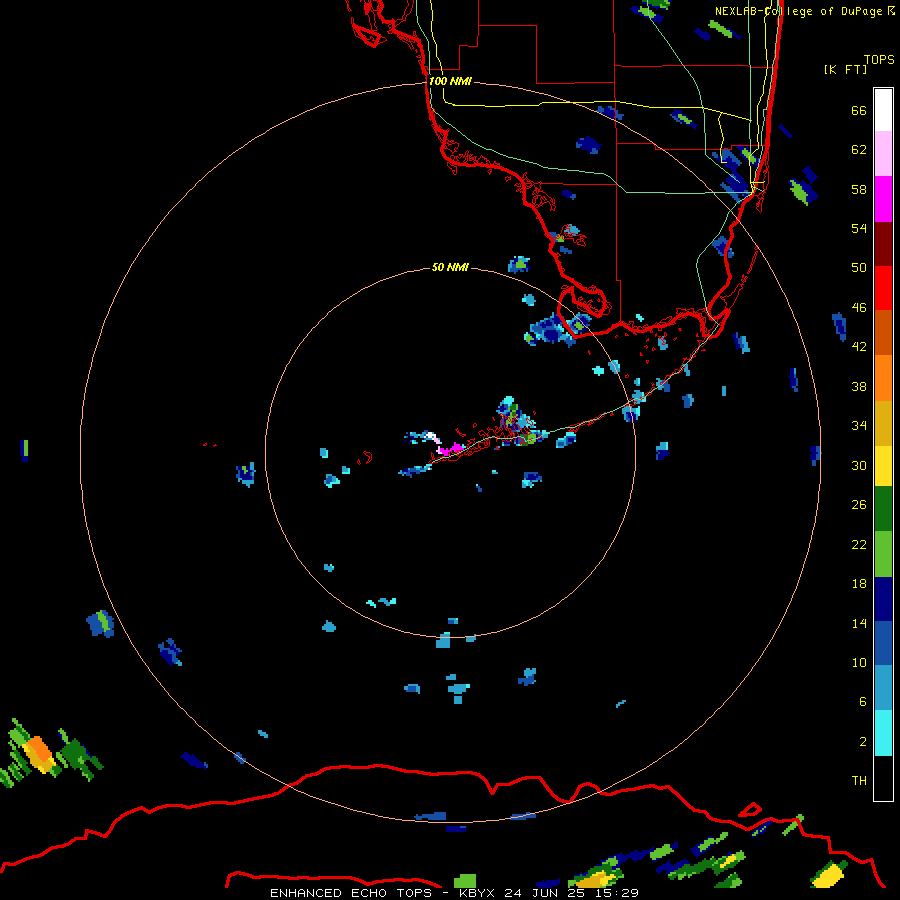Viewport: 900px width, 900px height.
Task: Click the 62 value in the legend
Action: tap(859, 150)
